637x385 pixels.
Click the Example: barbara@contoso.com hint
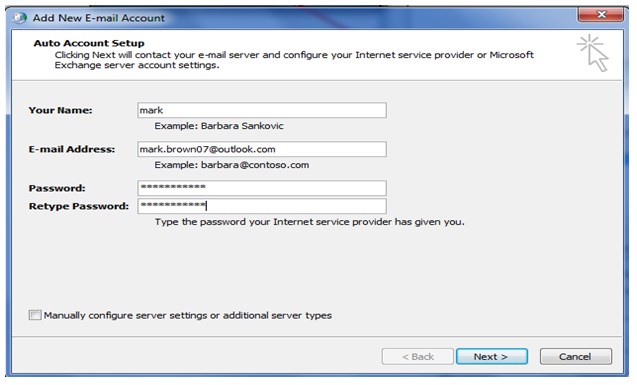[232, 165]
